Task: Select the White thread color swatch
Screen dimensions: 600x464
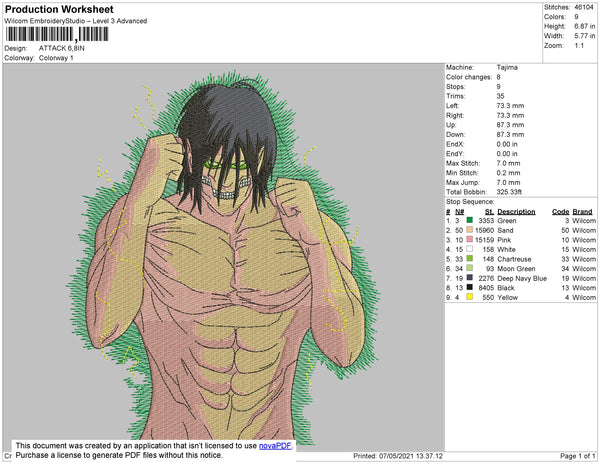Action: coord(470,249)
